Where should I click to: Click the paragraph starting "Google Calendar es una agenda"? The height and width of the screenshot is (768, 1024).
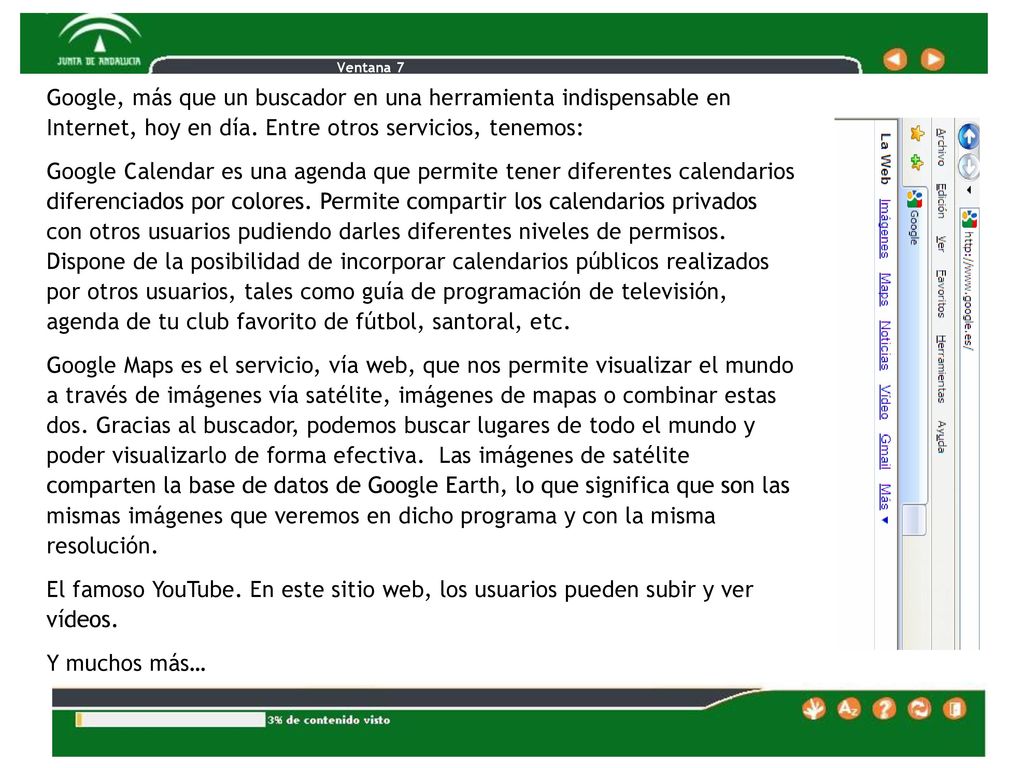(421, 246)
